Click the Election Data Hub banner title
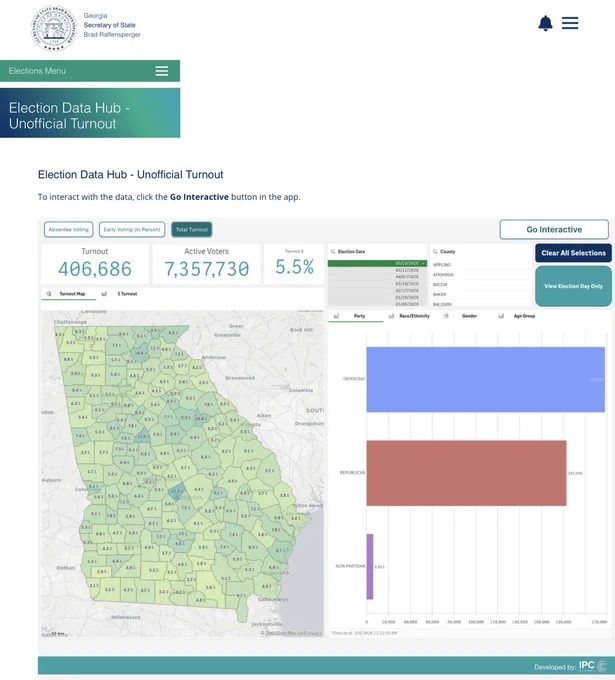615x680 pixels. pyautogui.click(x=69, y=115)
